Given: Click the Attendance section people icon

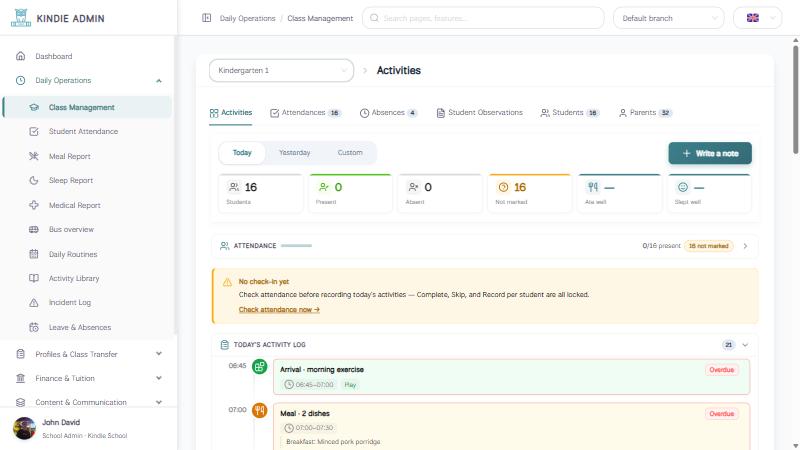Looking at the screenshot, I should click(x=224, y=246).
